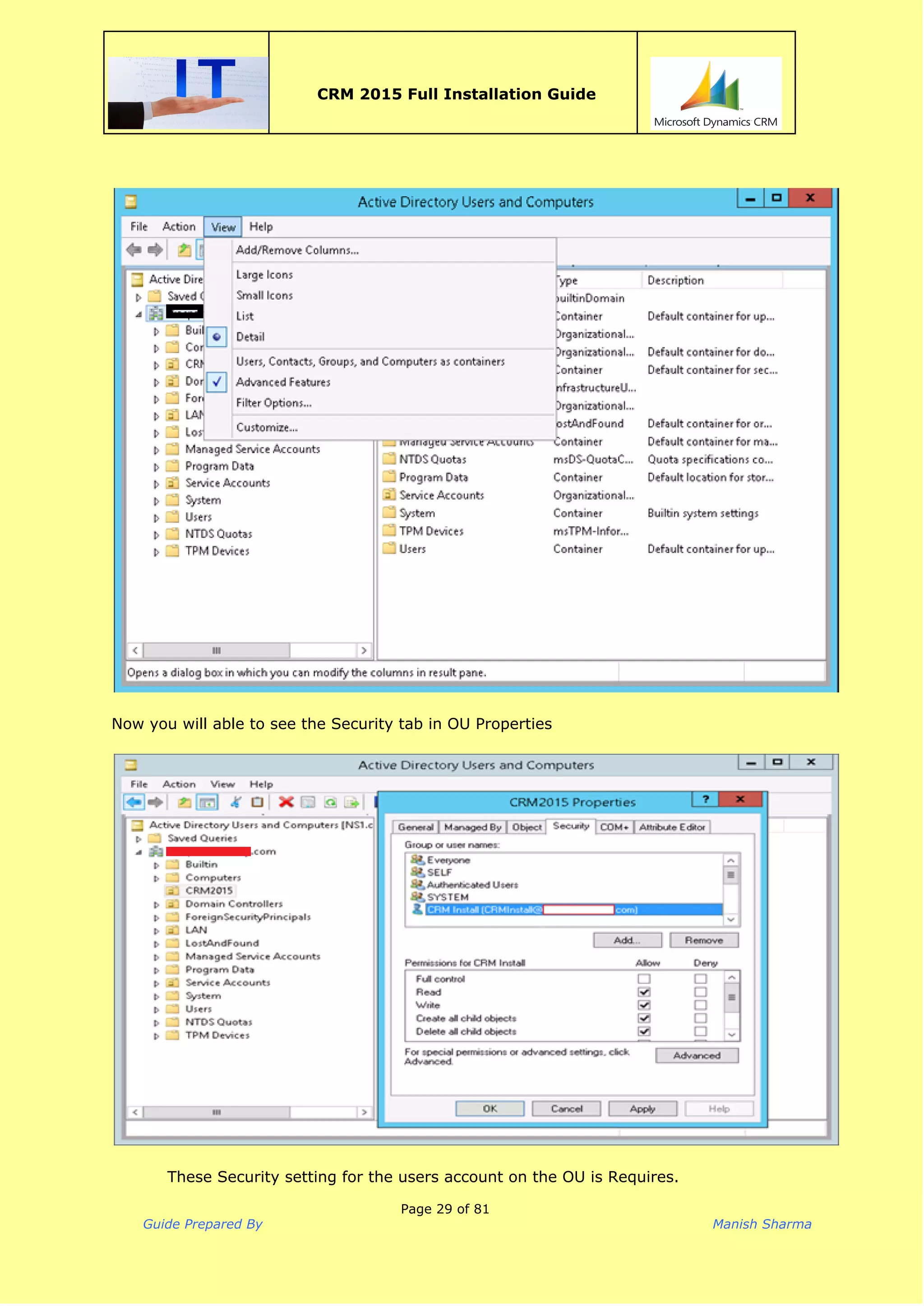Click the Up One Level icon in the window with View open
924x1306 pixels.
[184, 250]
